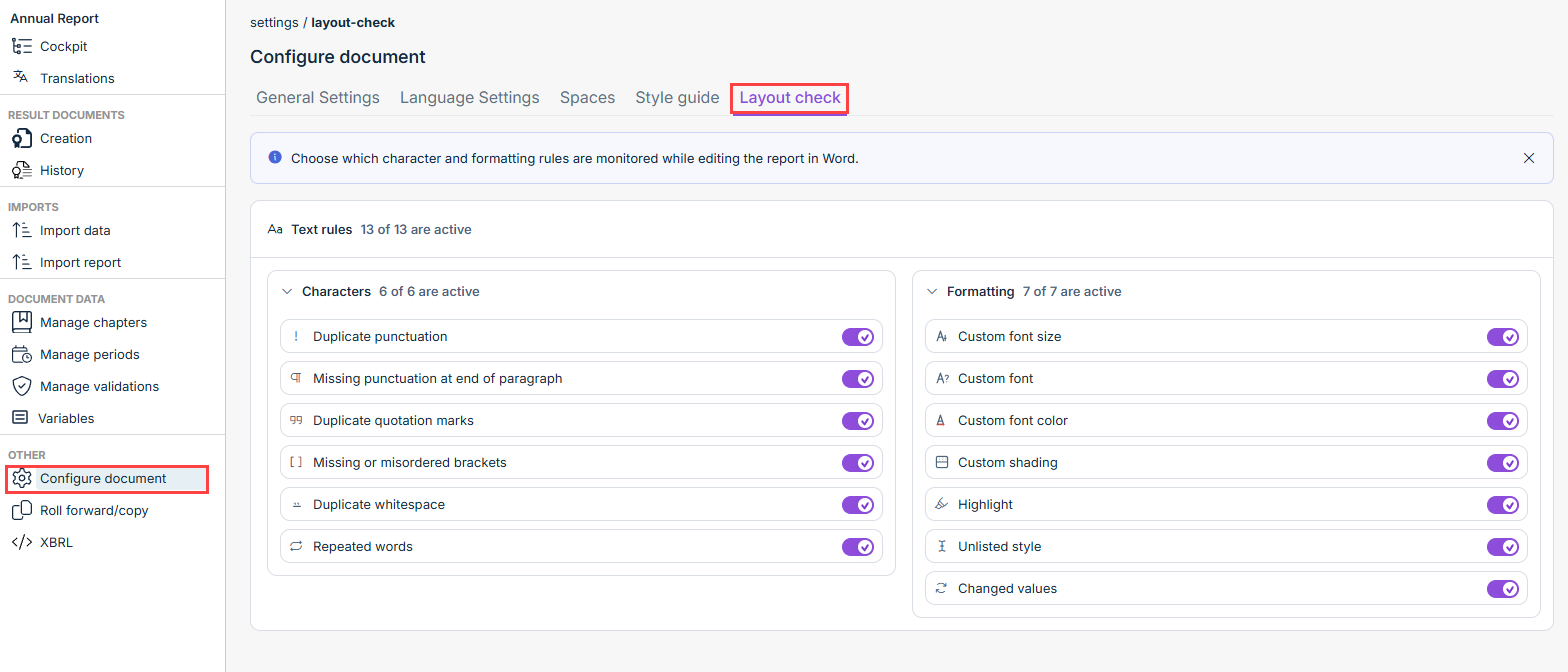Open the Spaces tab
Screen dimensions: 1568x672
click(x=587, y=98)
